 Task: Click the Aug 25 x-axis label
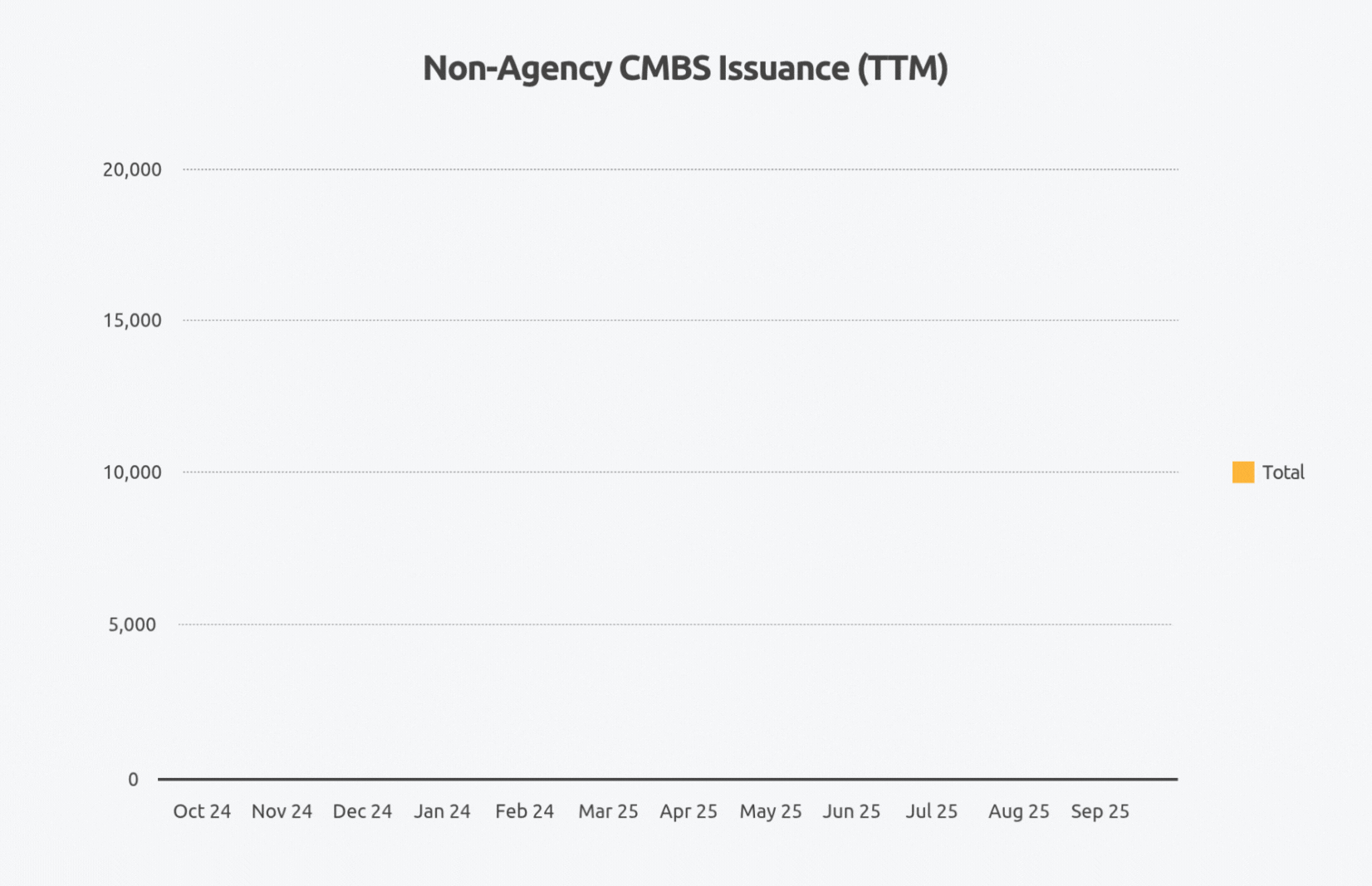coord(1018,811)
